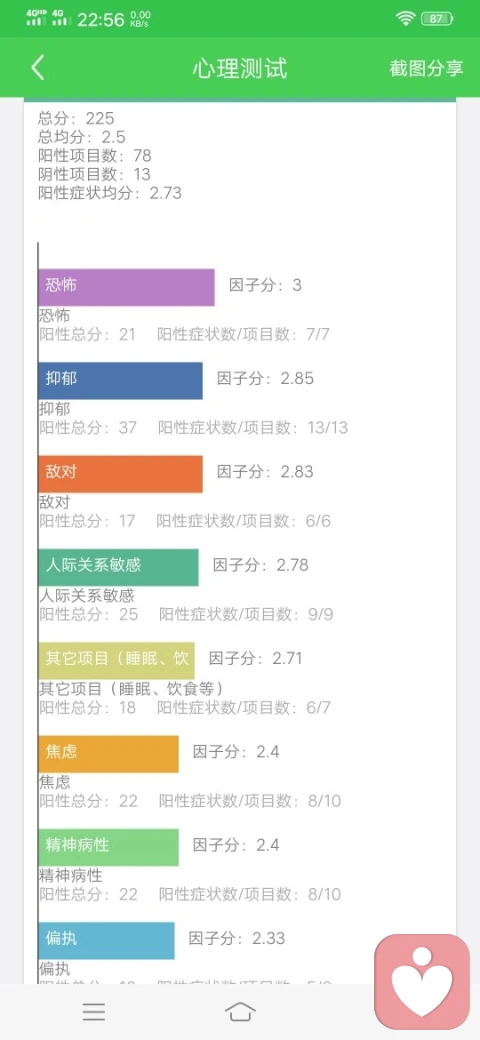480x1040 pixels.
Task: Tap the 4G signal strength icon
Action: pos(61,18)
